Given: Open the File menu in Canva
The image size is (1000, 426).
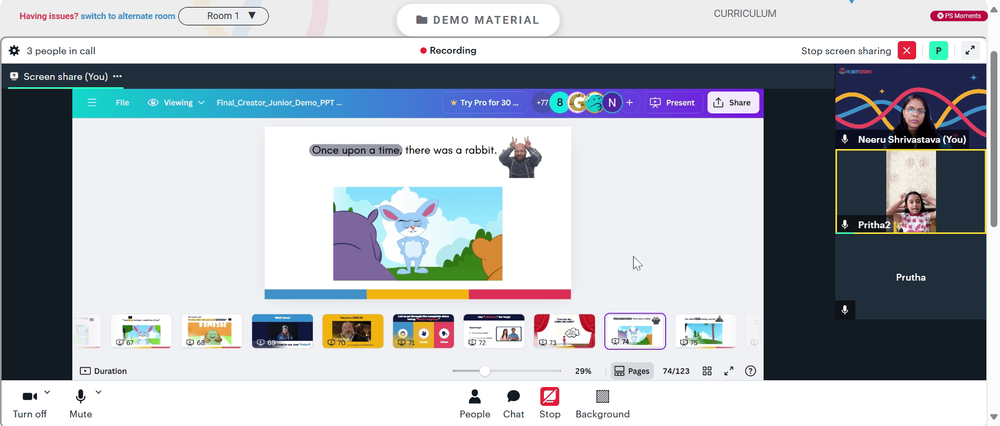Looking at the screenshot, I should [122, 103].
